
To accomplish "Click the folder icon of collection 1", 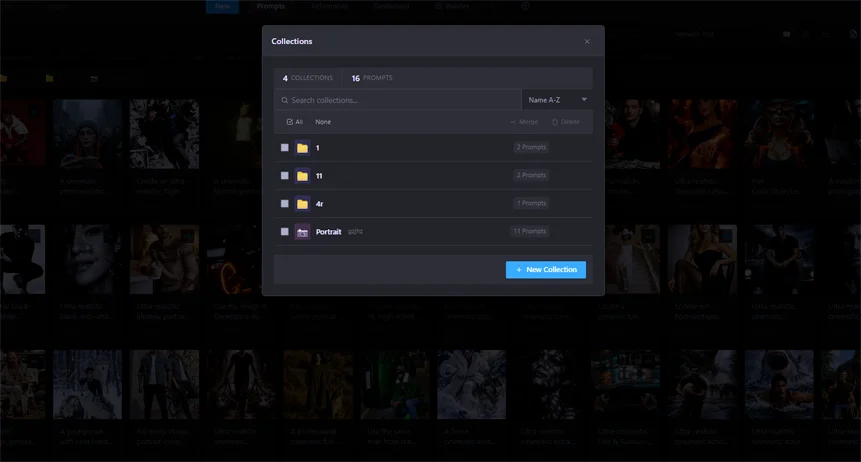I will pos(302,148).
